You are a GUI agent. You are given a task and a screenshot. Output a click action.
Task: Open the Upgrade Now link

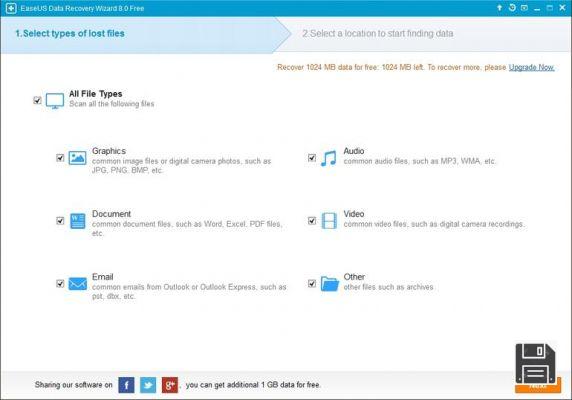(532, 67)
